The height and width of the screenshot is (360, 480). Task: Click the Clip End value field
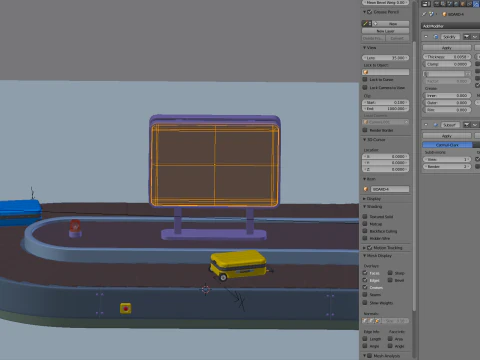(x=386, y=109)
